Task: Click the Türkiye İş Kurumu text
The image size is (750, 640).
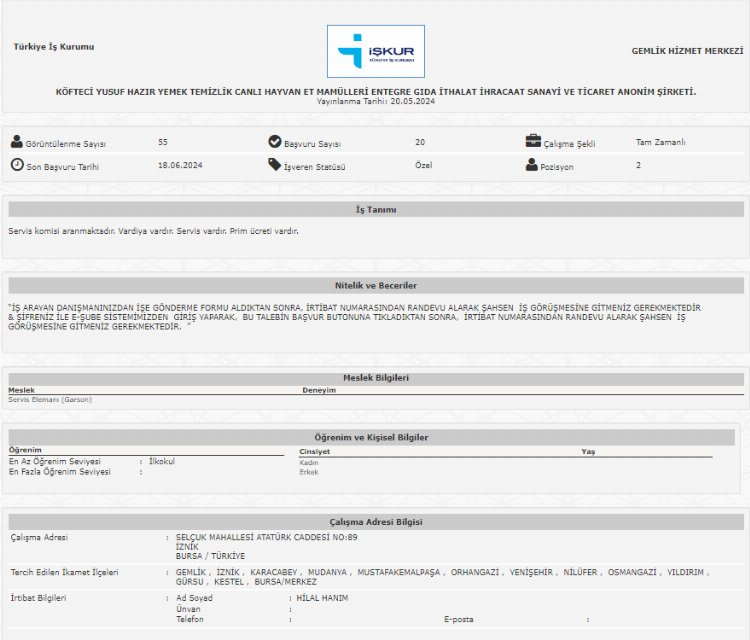Action: click(x=53, y=47)
